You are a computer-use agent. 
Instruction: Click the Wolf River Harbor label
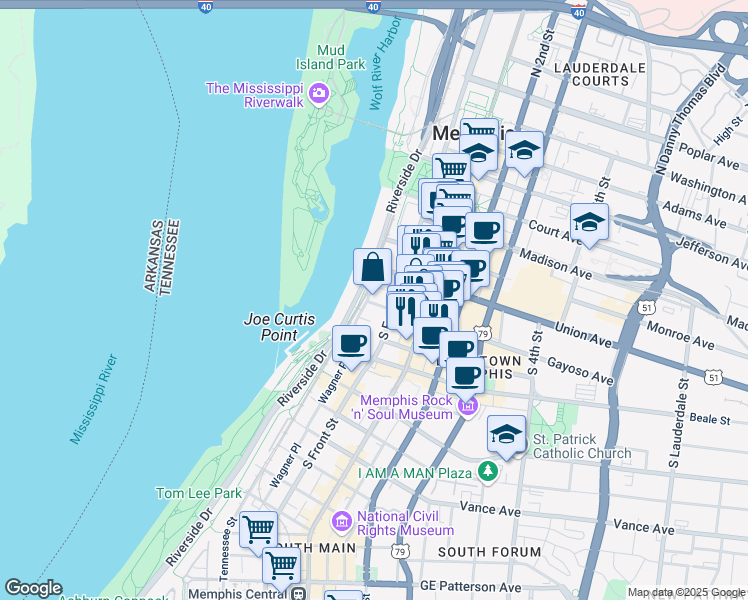384,62
